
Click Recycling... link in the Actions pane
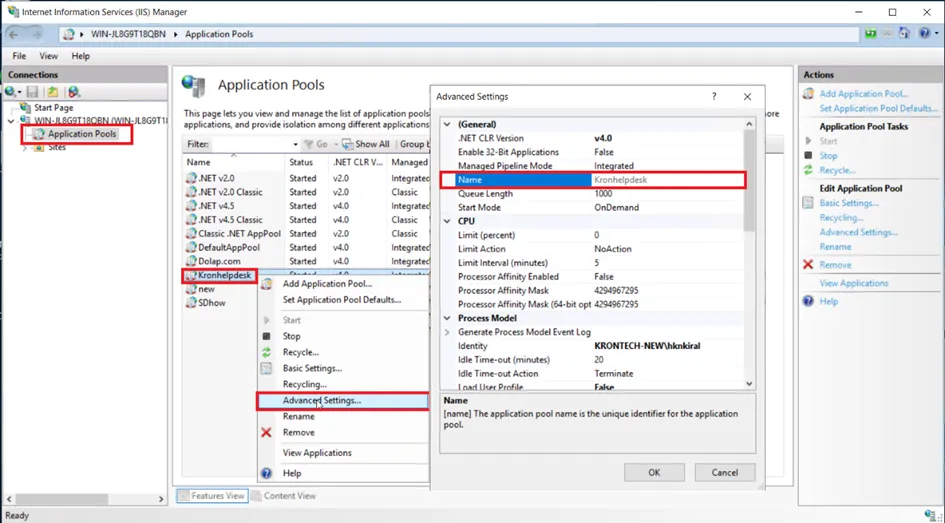click(841, 218)
